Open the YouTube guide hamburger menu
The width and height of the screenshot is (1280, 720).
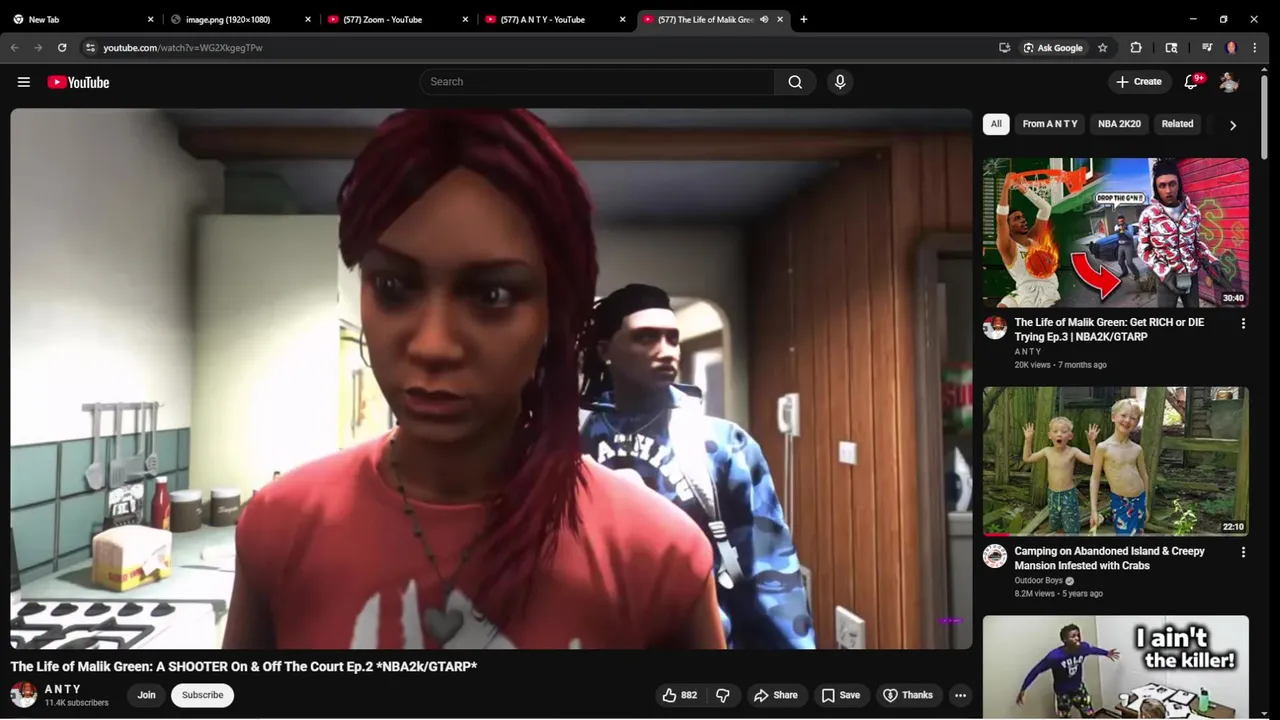24,82
